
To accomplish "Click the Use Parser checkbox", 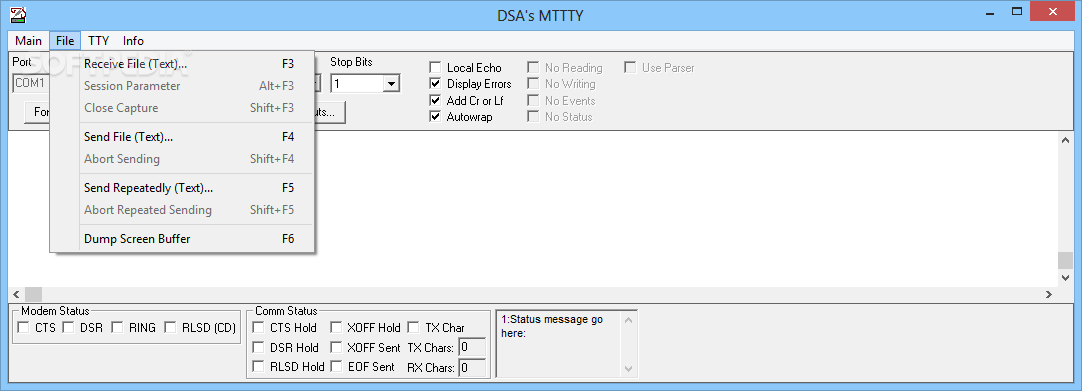I will [x=630, y=68].
